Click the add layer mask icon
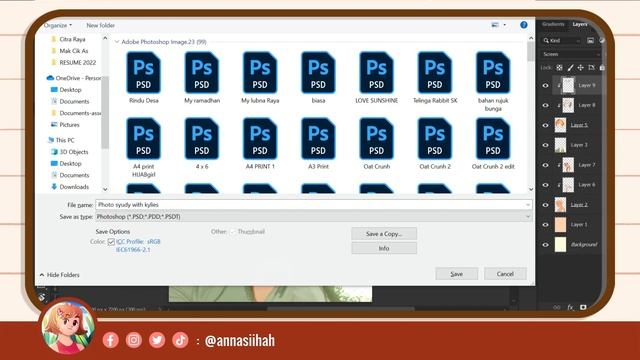Viewport: 640px width, 360px height. tap(583, 307)
